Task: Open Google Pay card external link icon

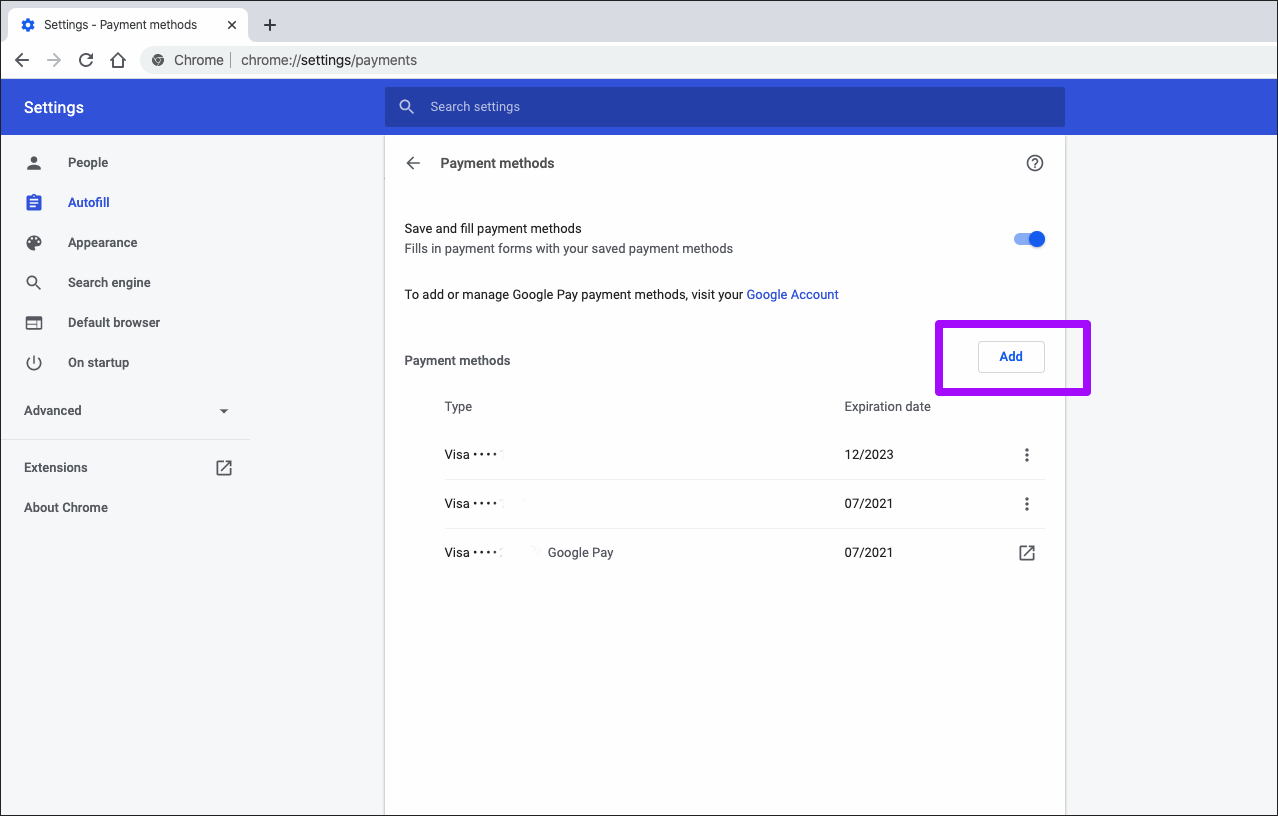Action: point(1026,553)
